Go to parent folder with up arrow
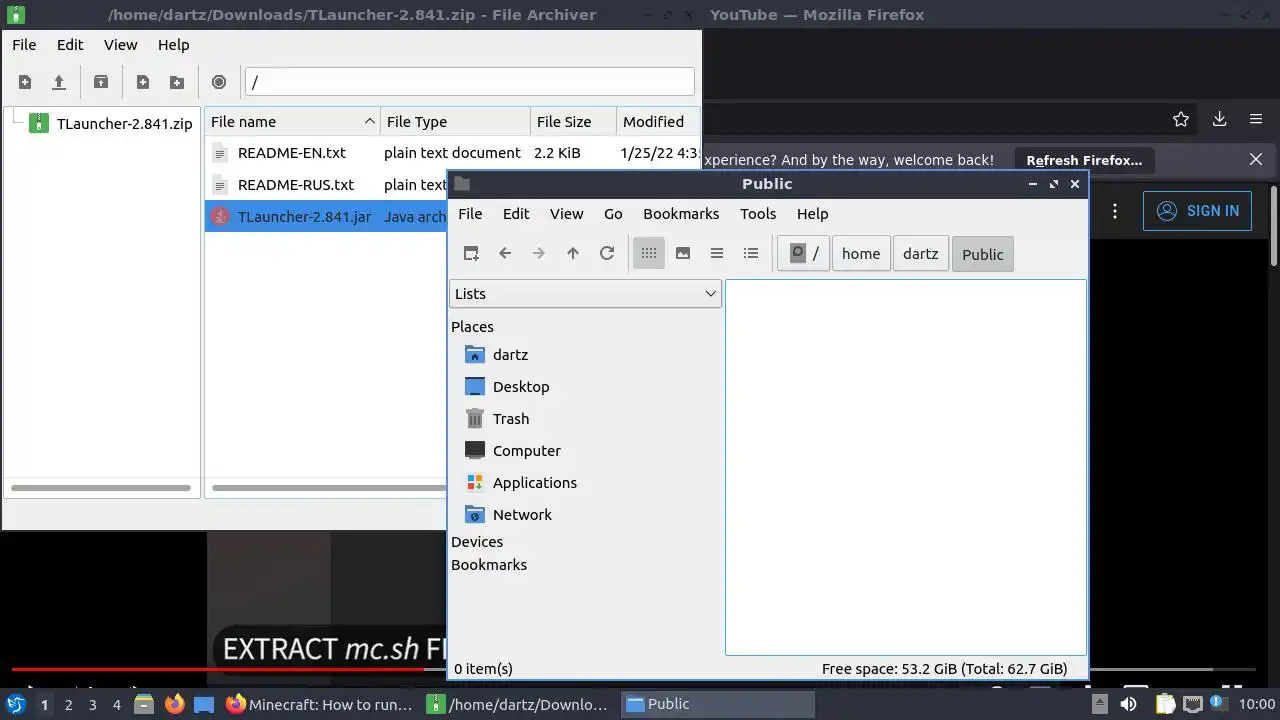Viewport: 1280px width, 720px height. tap(573, 253)
